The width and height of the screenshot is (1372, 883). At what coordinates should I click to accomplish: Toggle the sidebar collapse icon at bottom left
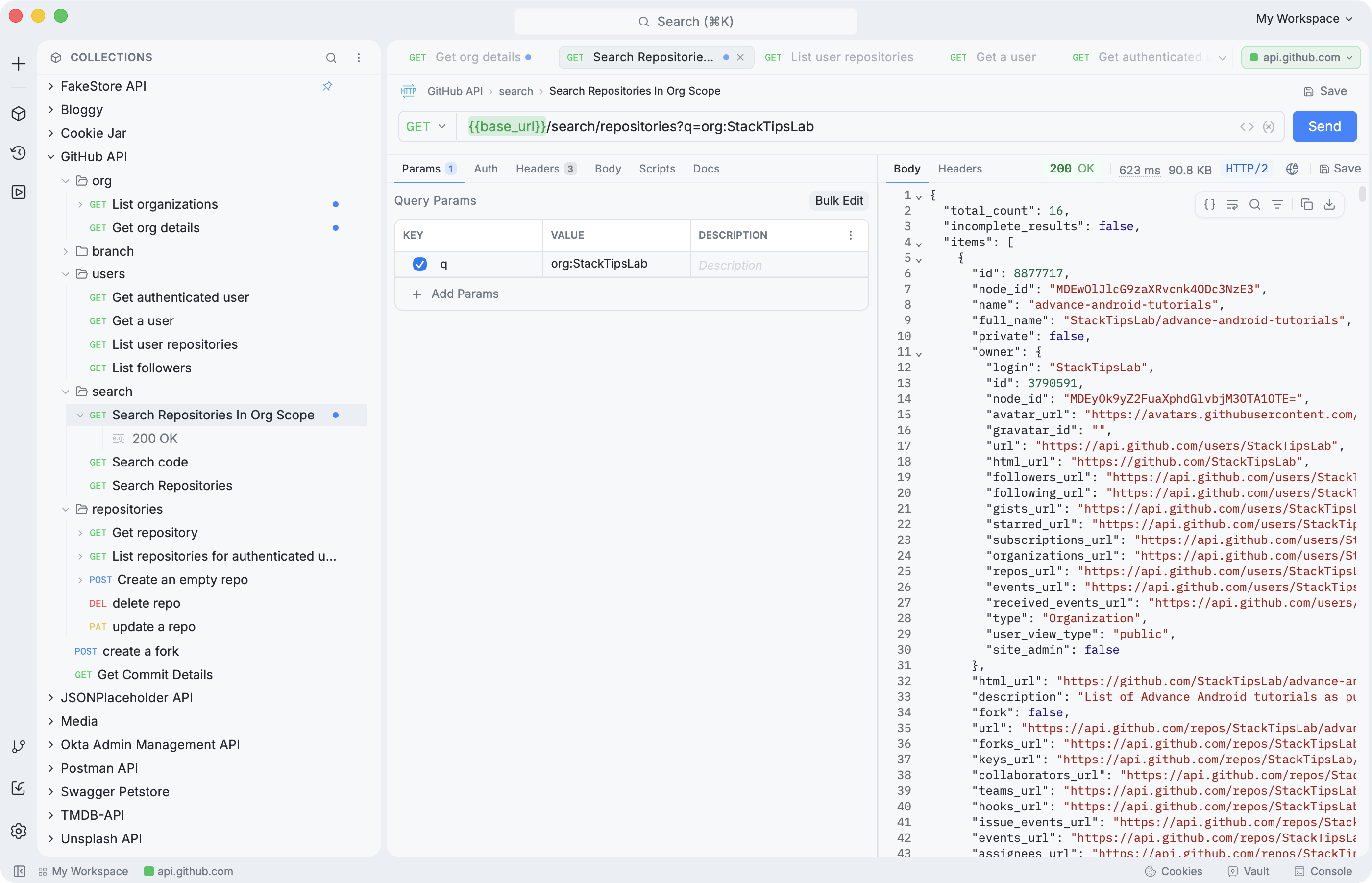(x=19, y=871)
